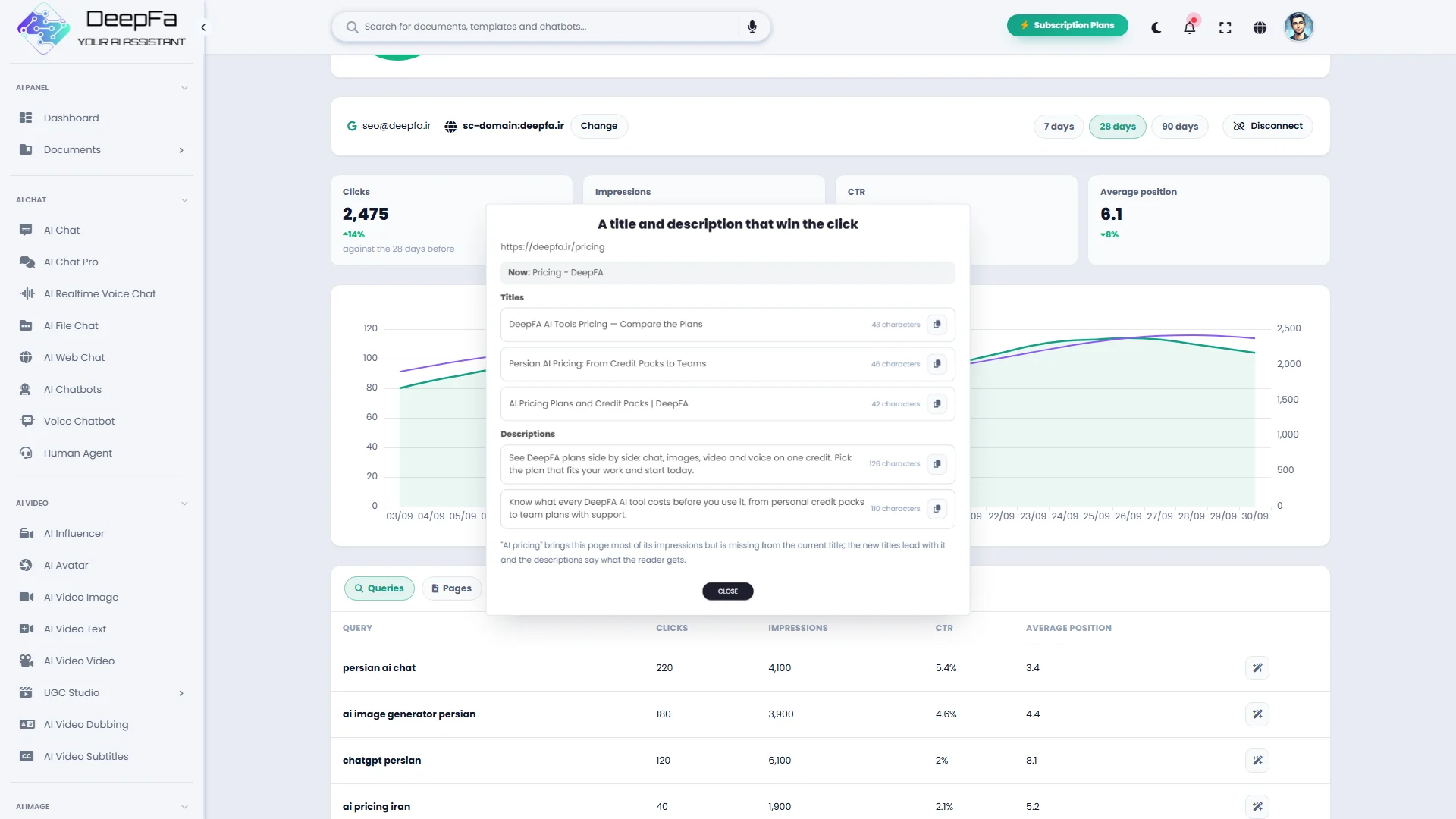Select the 90 days range
This screenshot has width=1456, height=819.
1180,126
